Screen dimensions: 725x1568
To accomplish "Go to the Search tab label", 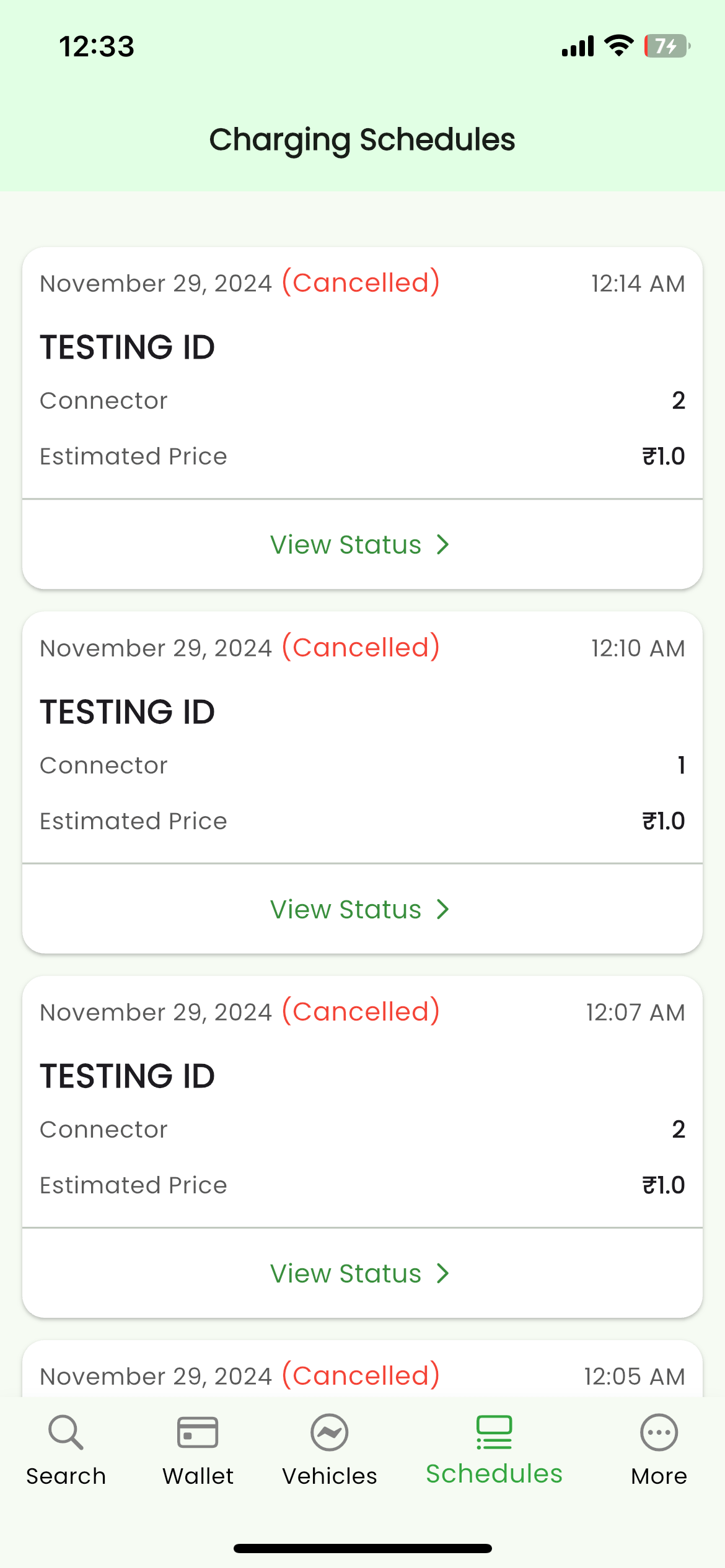I will point(66,1476).
